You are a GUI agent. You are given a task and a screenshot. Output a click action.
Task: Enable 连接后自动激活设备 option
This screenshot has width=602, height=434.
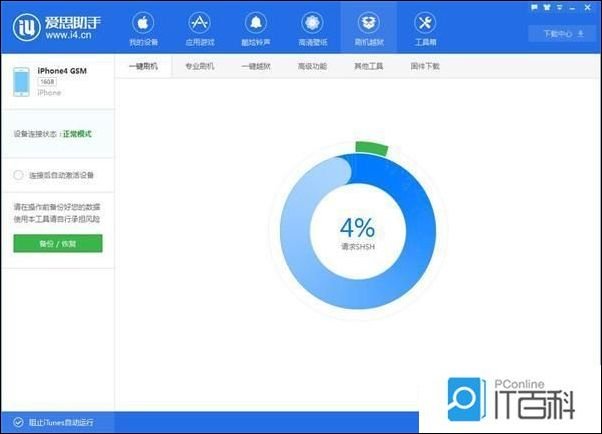(x=19, y=175)
